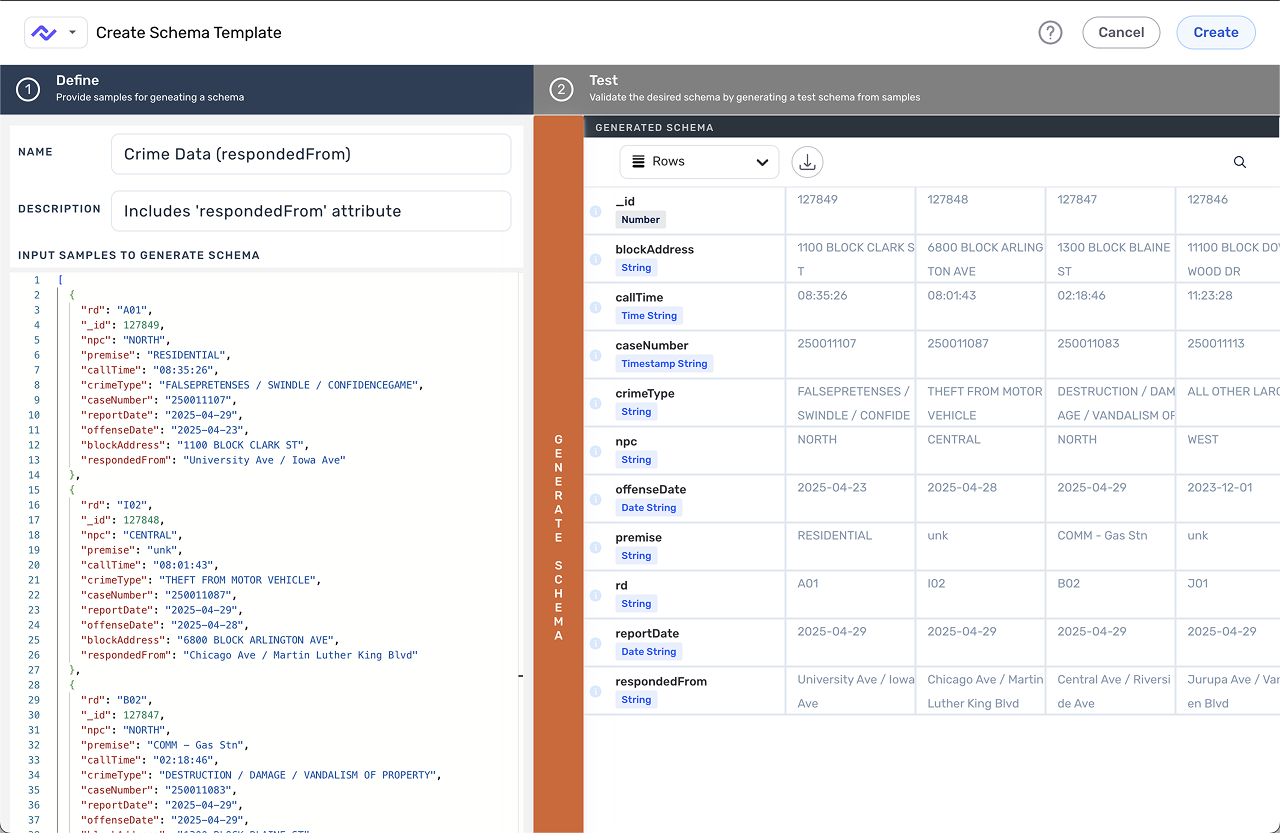Image resolution: width=1280 pixels, height=833 pixels.
Task: Expand the Rows dropdown chevron
Action: pos(762,161)
